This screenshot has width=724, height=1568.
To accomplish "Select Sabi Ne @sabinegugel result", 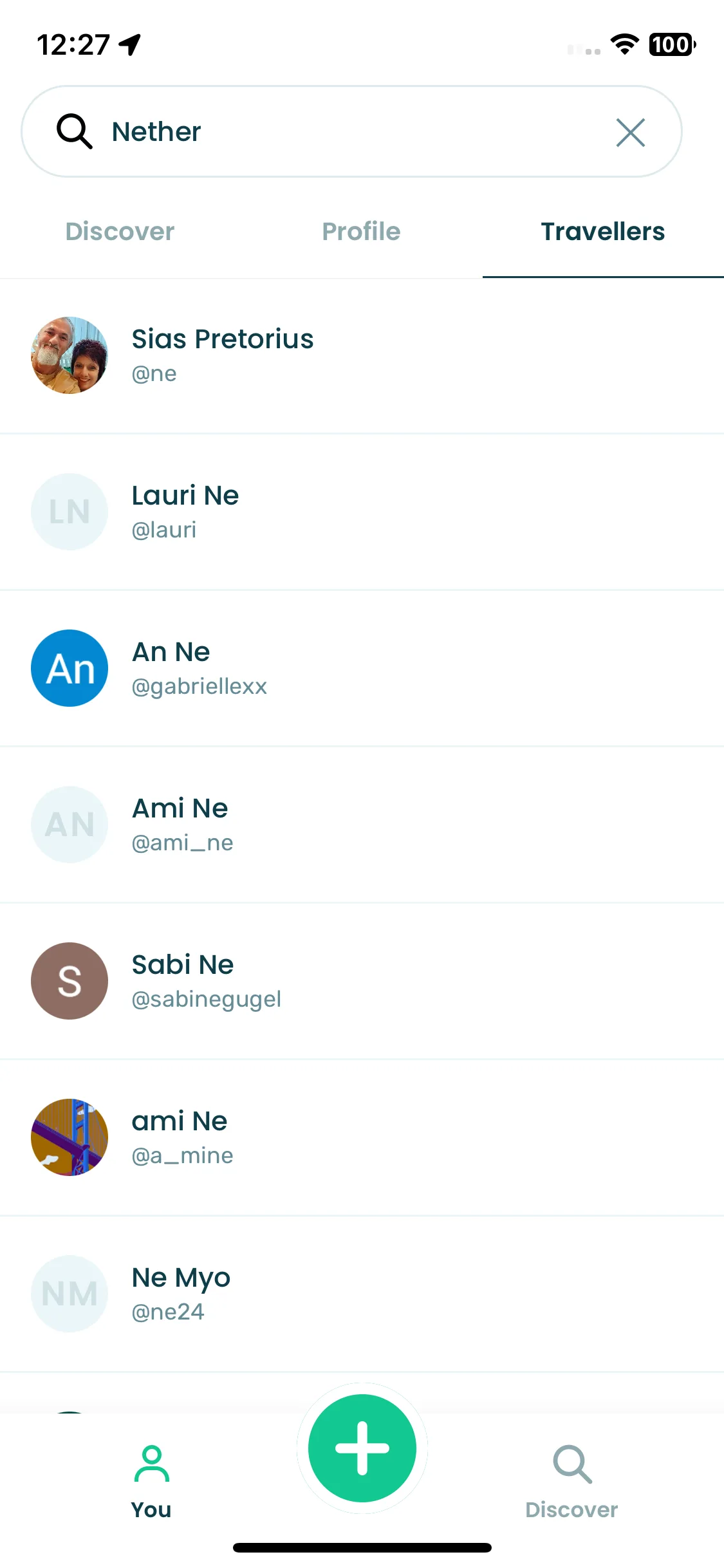I will click(362, 981).
